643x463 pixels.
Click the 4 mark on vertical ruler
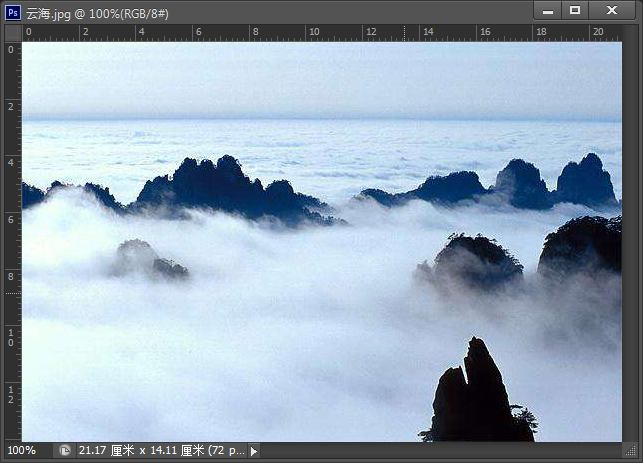click(11, 161)
